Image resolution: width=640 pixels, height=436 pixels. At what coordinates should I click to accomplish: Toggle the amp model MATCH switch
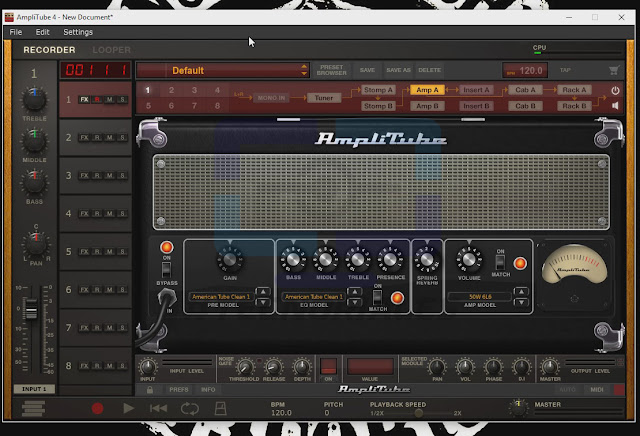click(500, 262)
